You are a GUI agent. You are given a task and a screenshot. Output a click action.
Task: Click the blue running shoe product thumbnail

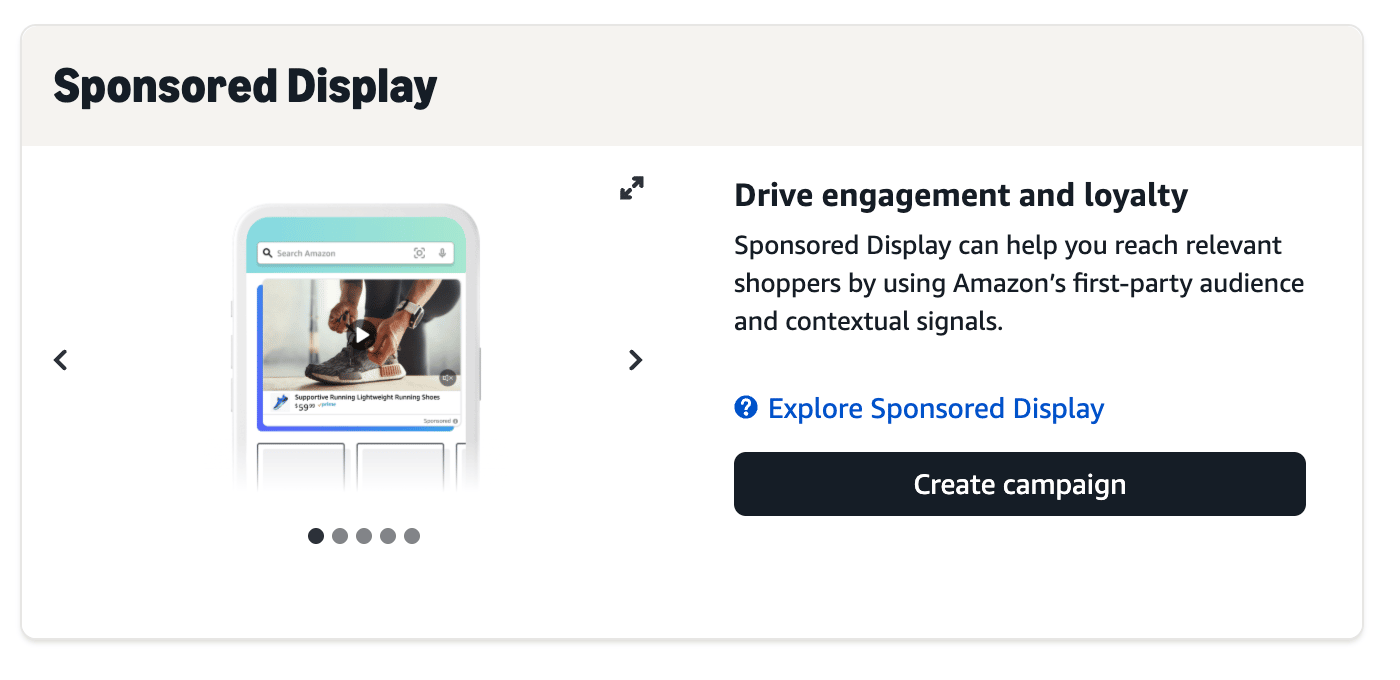click(x=281, y=403)
